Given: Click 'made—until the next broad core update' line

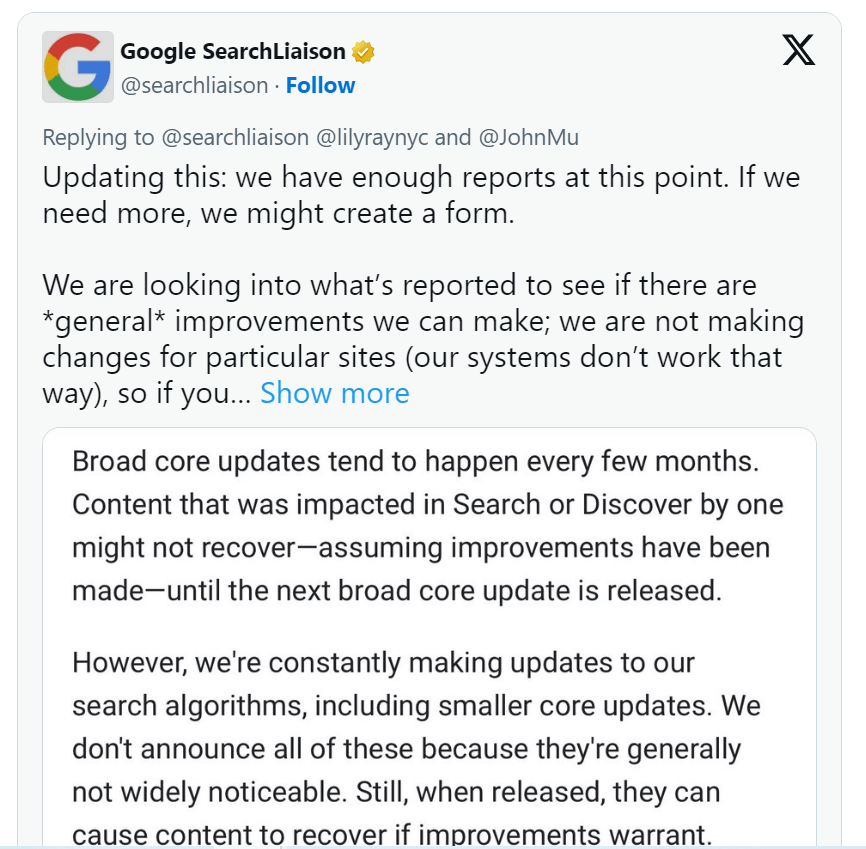Looking at the screenshot, I should 397,590.
